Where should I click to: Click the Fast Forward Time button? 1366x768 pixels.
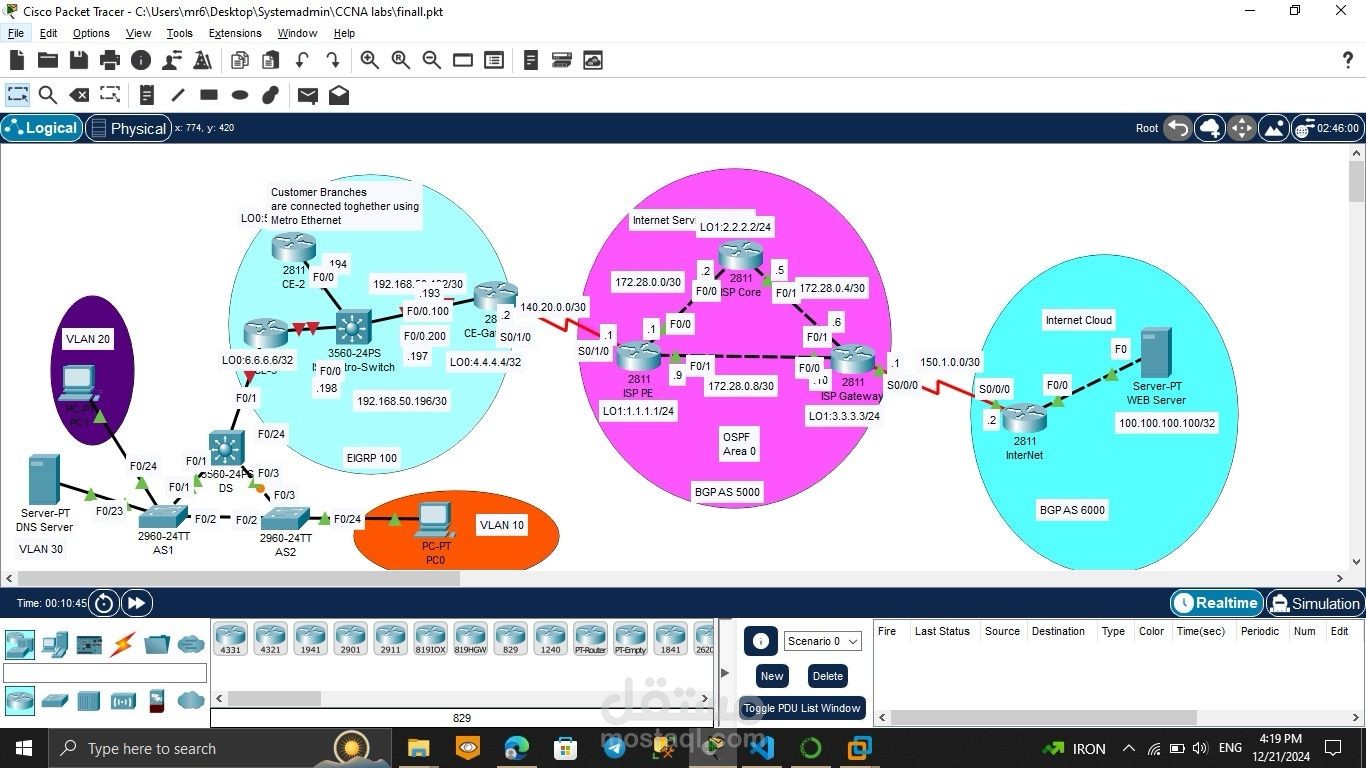click(137, 603)
